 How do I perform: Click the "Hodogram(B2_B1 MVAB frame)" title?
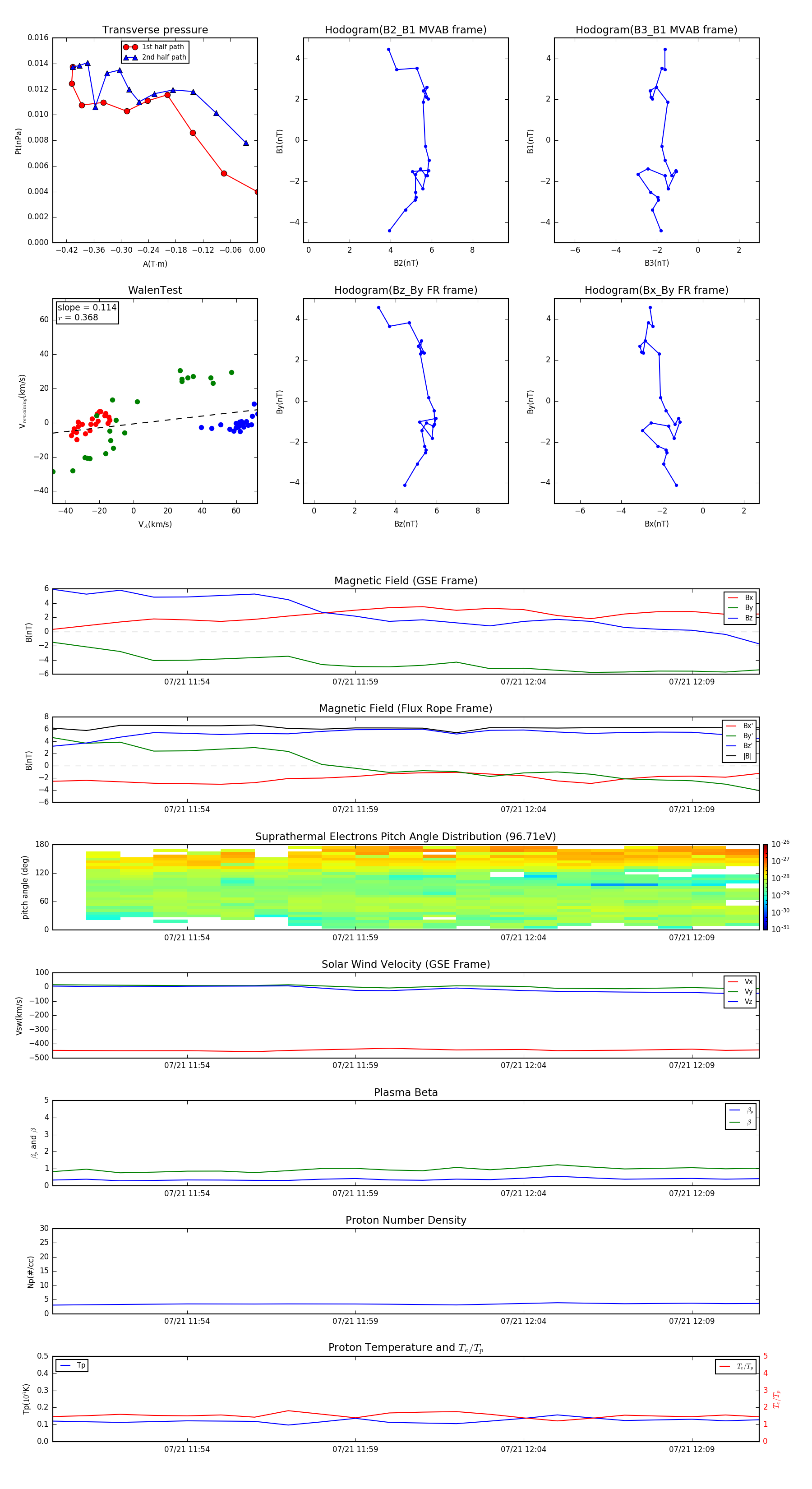pos(406,30)
